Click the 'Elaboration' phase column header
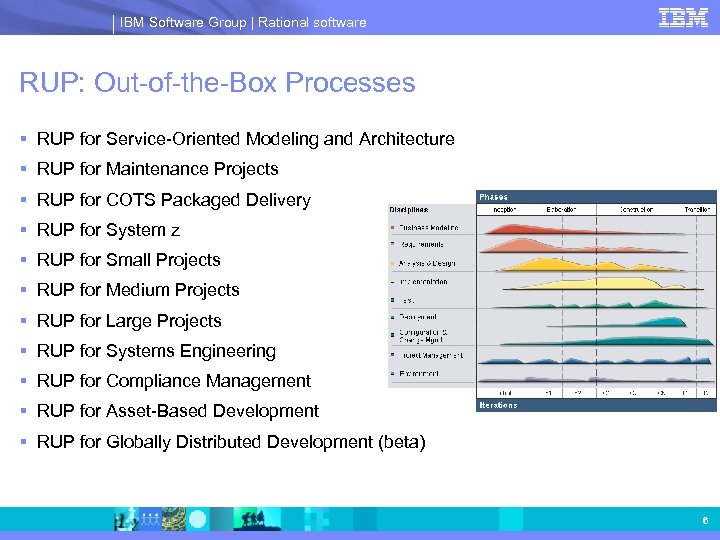The width and height of the screenshot is (720, 540). click(561, 209)
